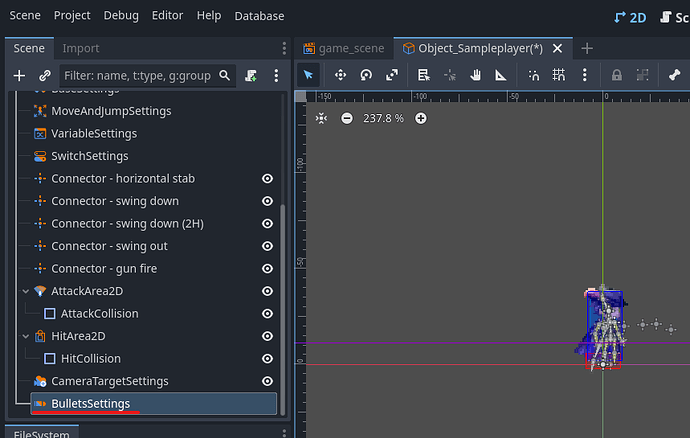The height and width of the screenshot is (438, 690).
Task: Toggle HitCollision visibility eye
Action: [268, 358]
